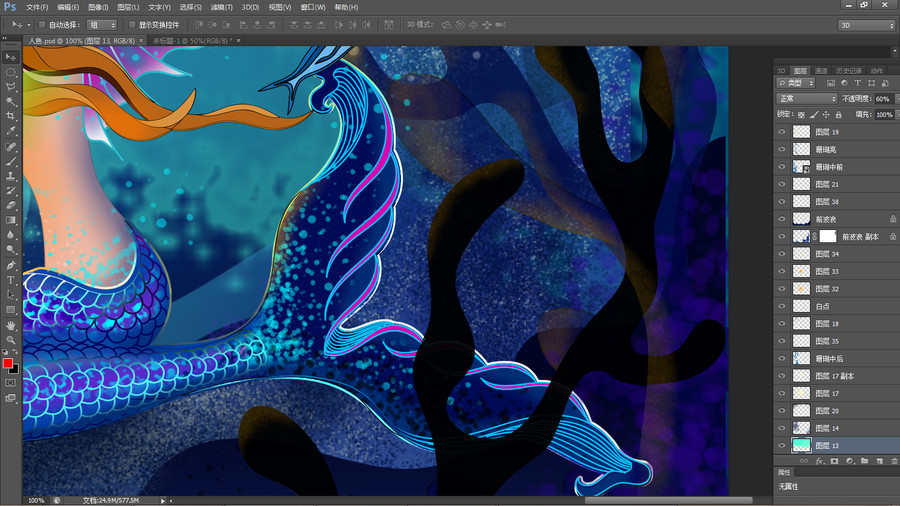Add adjustment layer icon
The width and height of the screenshot is (900, 506).
[x=849, y=461]
